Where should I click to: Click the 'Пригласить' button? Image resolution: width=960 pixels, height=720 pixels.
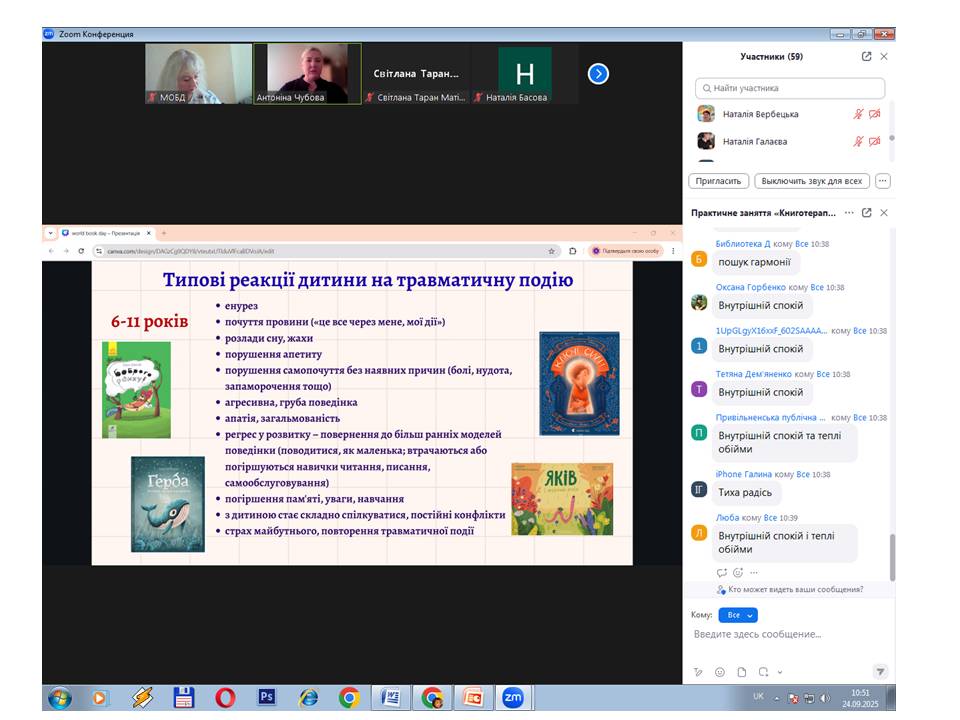point(718,181)
